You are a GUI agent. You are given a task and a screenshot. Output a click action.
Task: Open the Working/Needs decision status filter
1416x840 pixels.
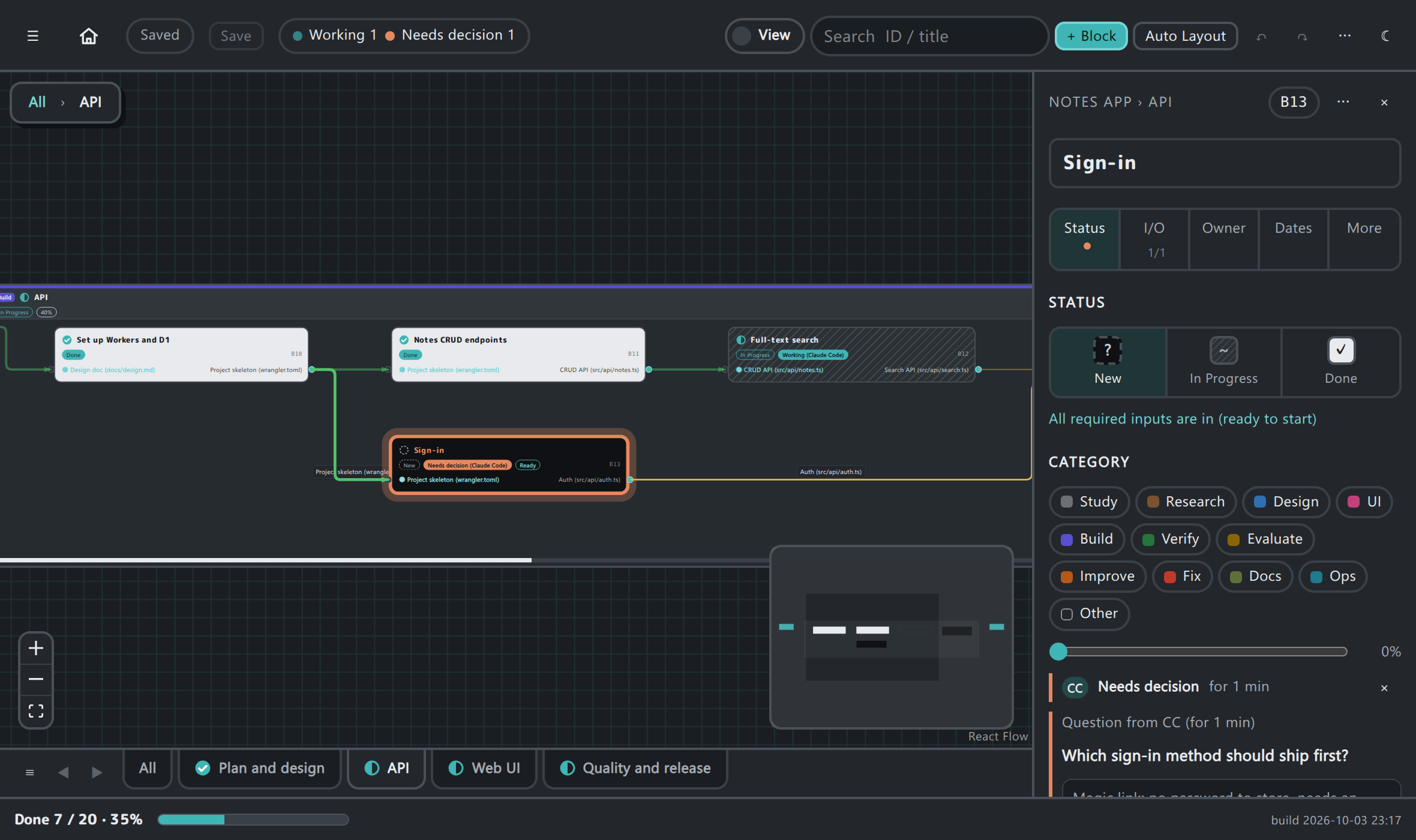tap(404, 36)
